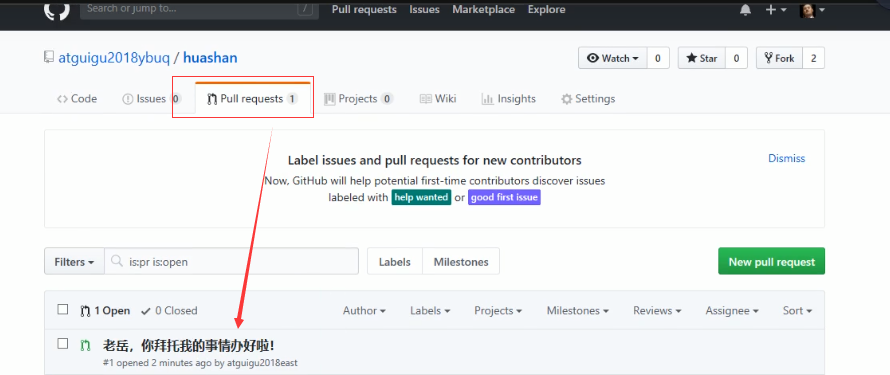890x375 pixels.
Task: Click the help wanted label
Action: coord(421,197)
